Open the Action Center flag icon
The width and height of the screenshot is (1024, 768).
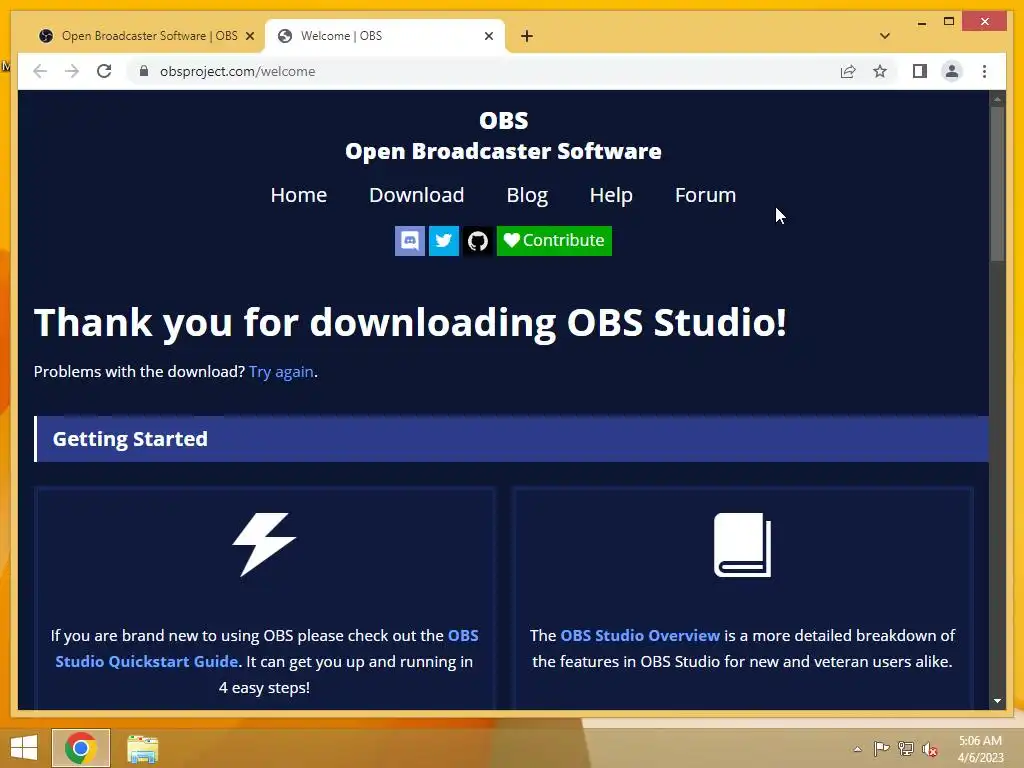pos(881,749)
